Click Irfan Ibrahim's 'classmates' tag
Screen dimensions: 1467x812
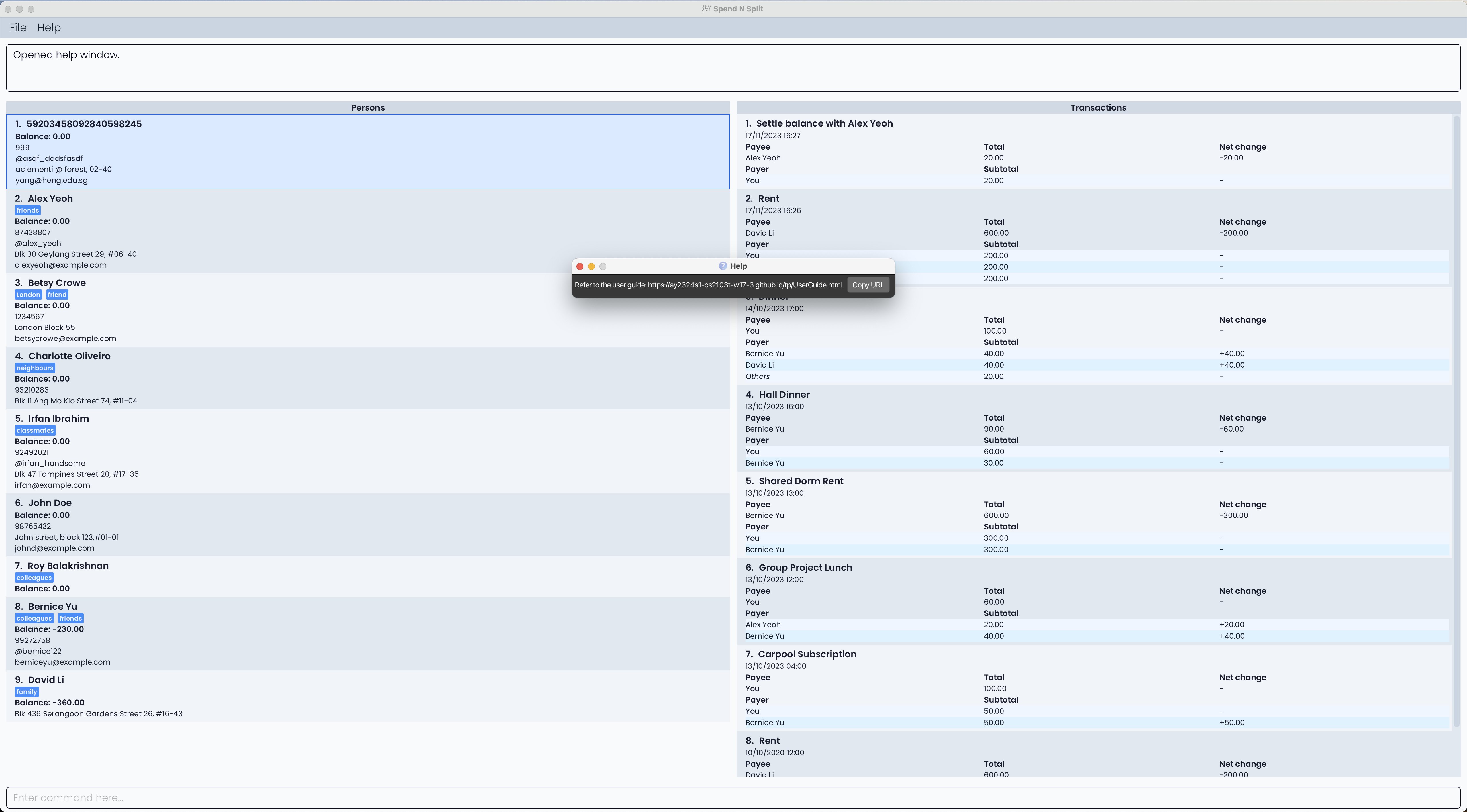(35, 430)
